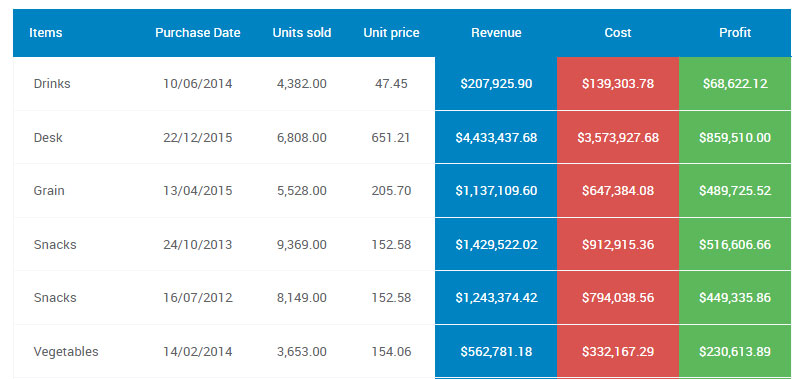Select the Units sold column header
800x379 pixels.
click(302, 33)
